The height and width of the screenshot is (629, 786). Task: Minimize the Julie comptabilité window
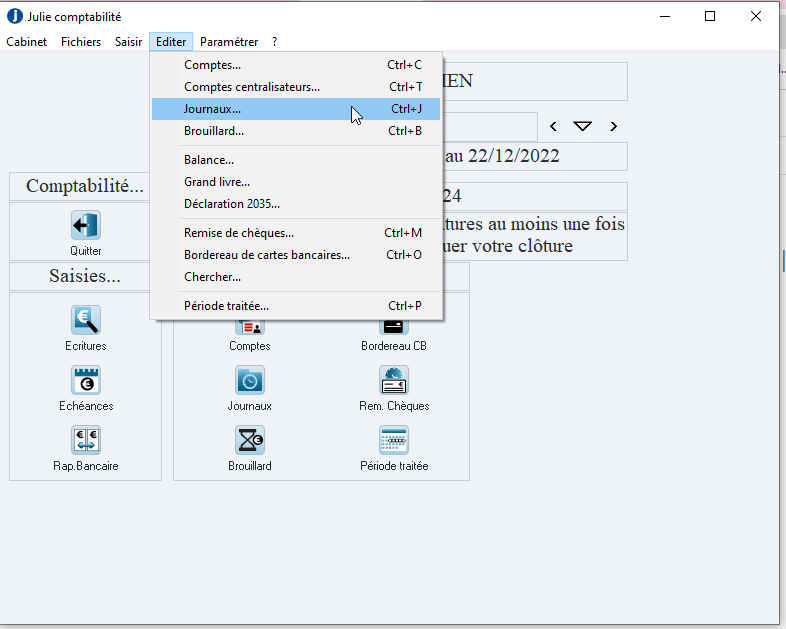click(665, 17)
